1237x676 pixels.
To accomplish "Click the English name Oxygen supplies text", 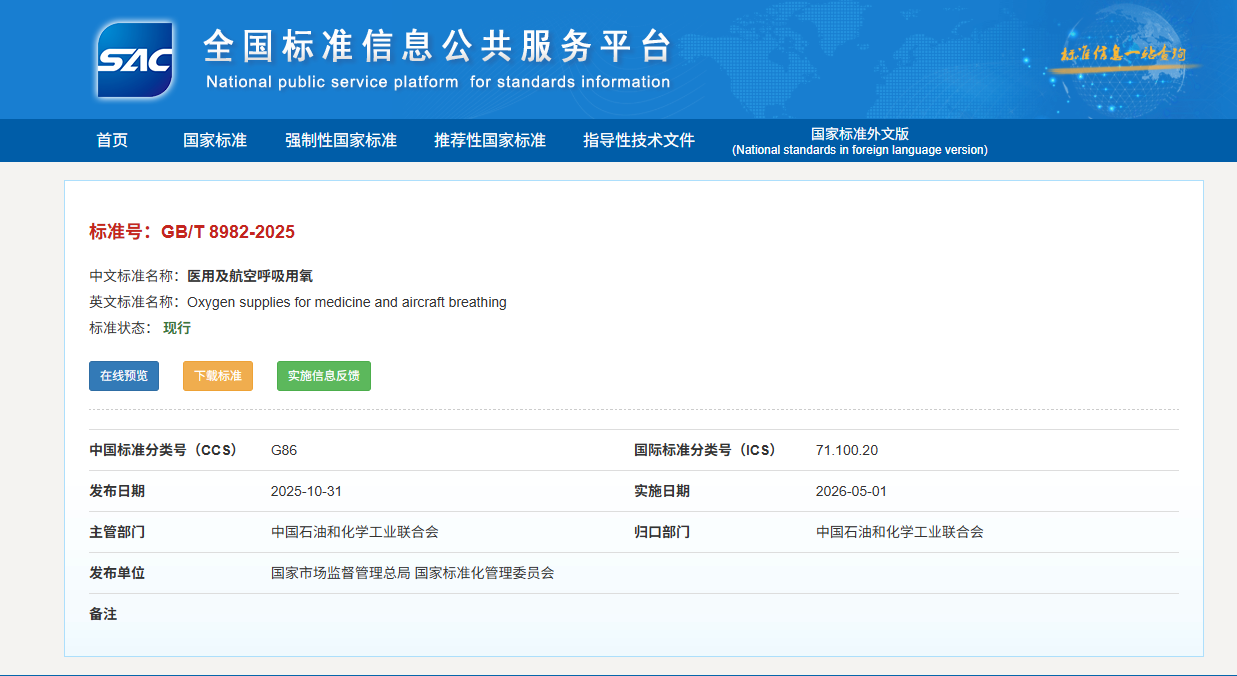I will [x=347, y=302].
